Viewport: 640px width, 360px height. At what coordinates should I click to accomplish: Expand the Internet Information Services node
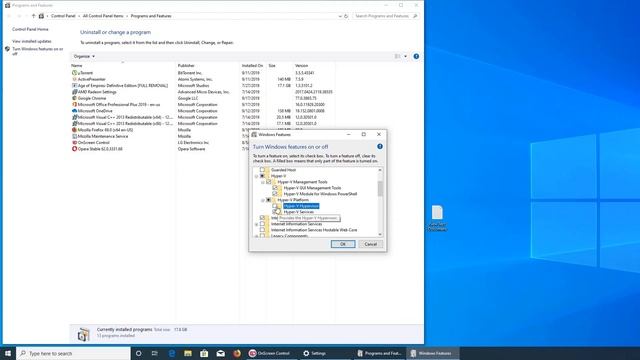coord(256,224)
